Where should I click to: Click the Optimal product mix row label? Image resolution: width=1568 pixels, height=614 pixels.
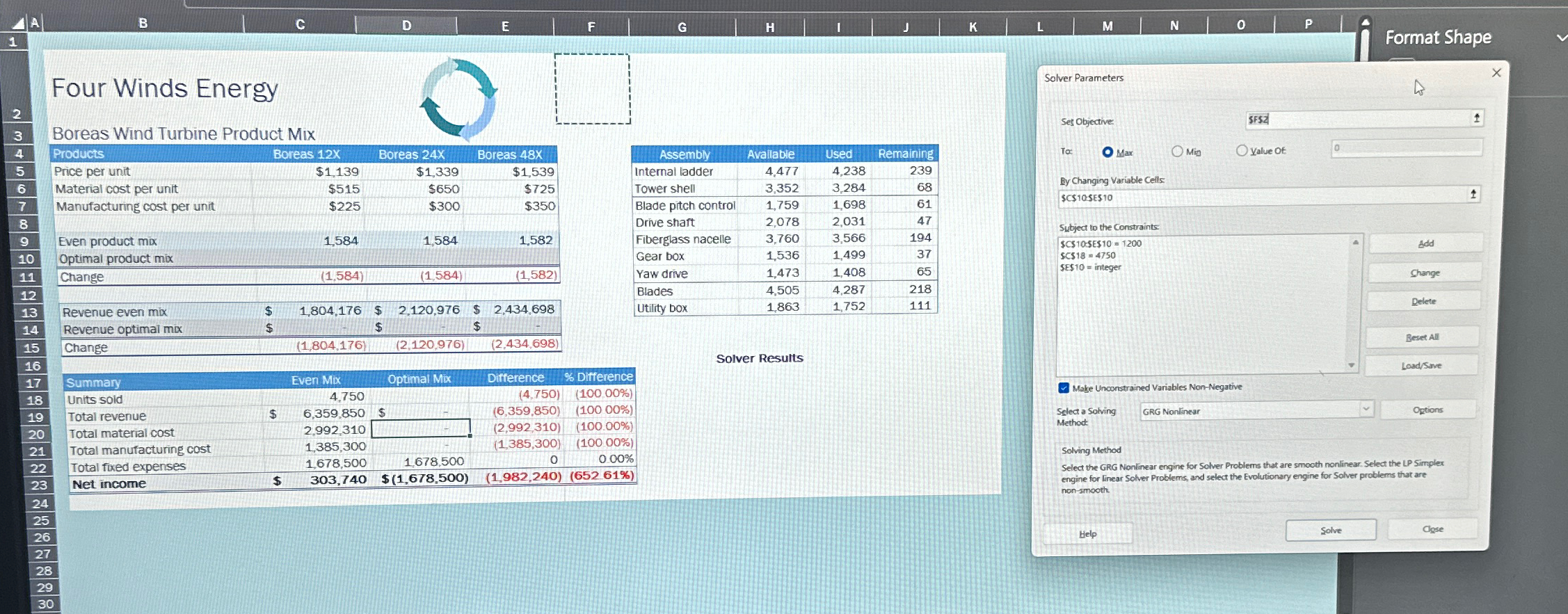(115, 259)
